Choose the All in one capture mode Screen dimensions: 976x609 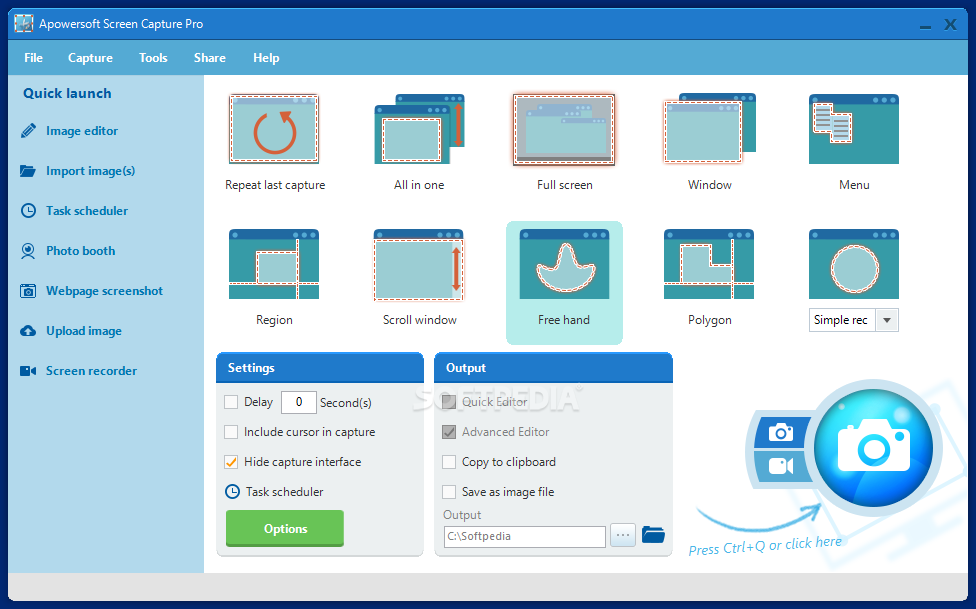tap(419, 130)
